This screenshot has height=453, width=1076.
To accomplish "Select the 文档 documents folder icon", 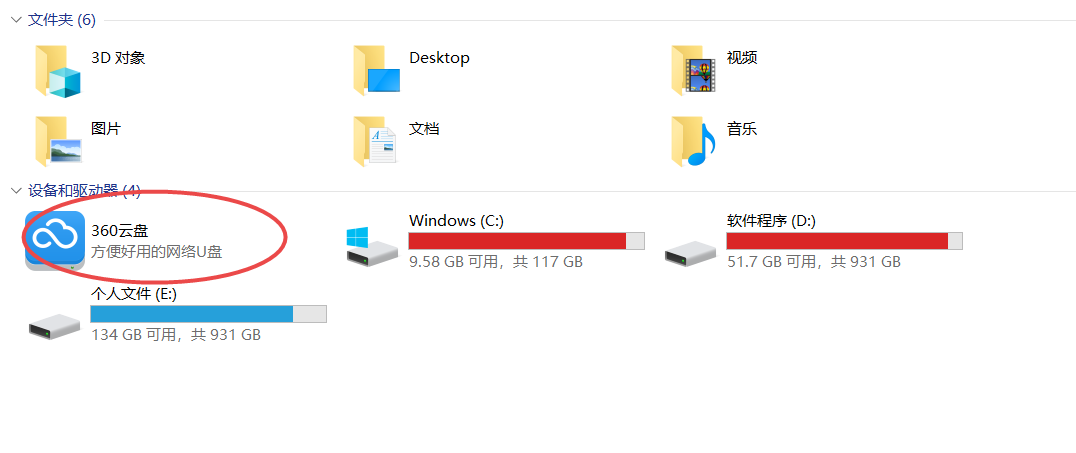I will (x=375, y=141).
